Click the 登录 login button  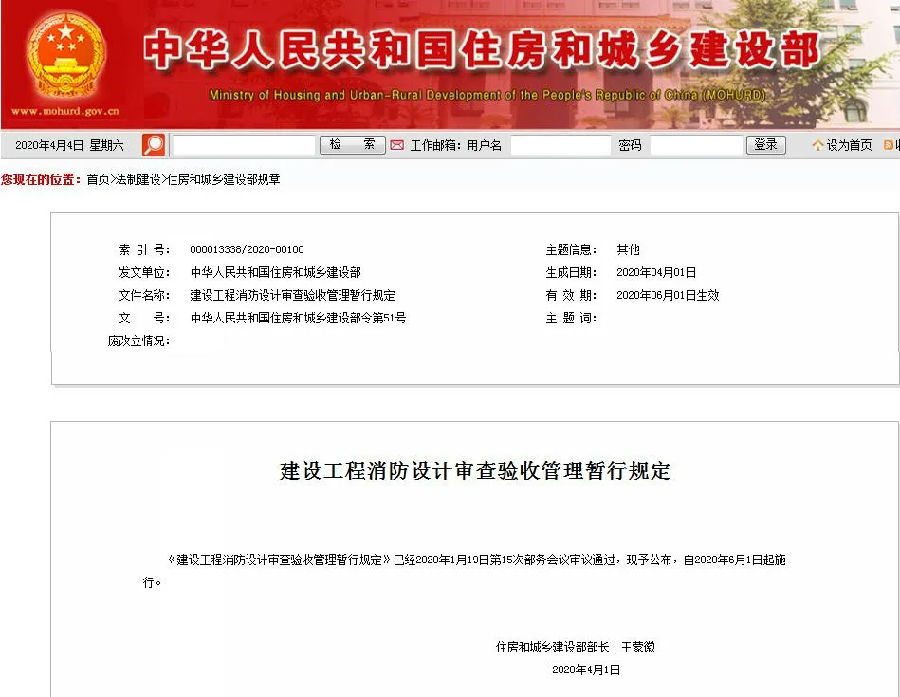[766, 145]
